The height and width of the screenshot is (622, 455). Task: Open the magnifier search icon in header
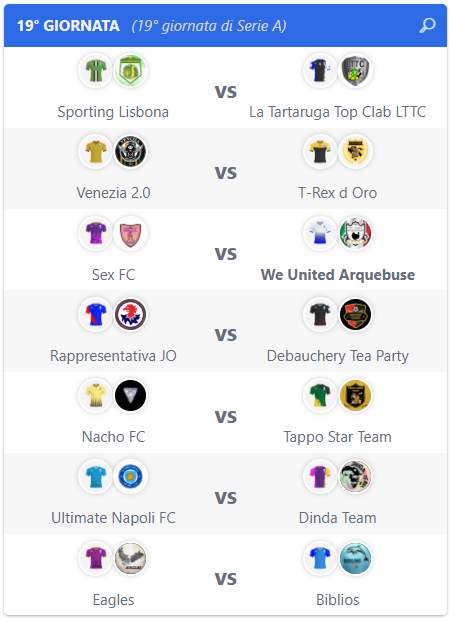[428, 26]
